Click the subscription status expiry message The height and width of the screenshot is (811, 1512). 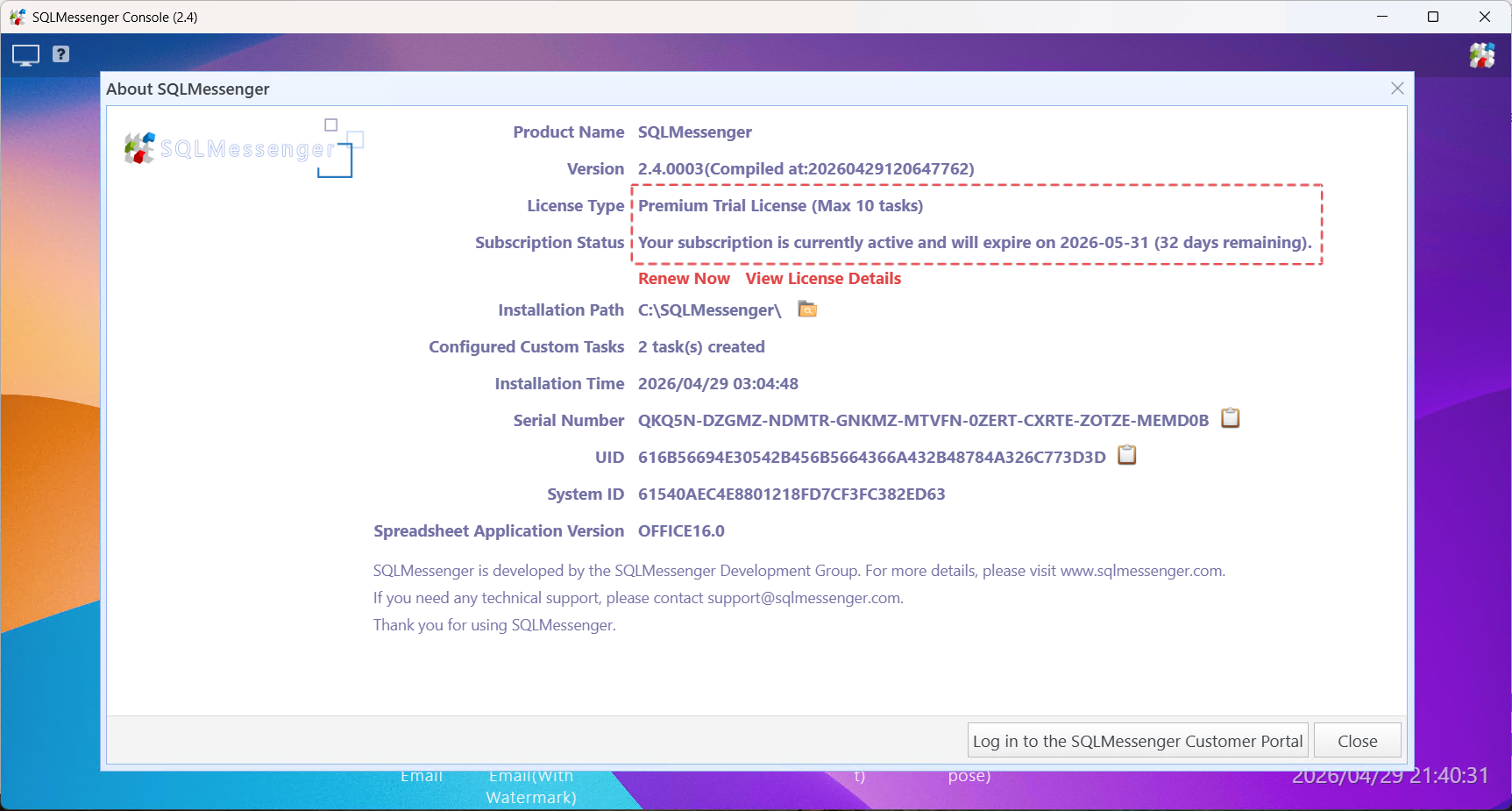click(x=975, y=242)
